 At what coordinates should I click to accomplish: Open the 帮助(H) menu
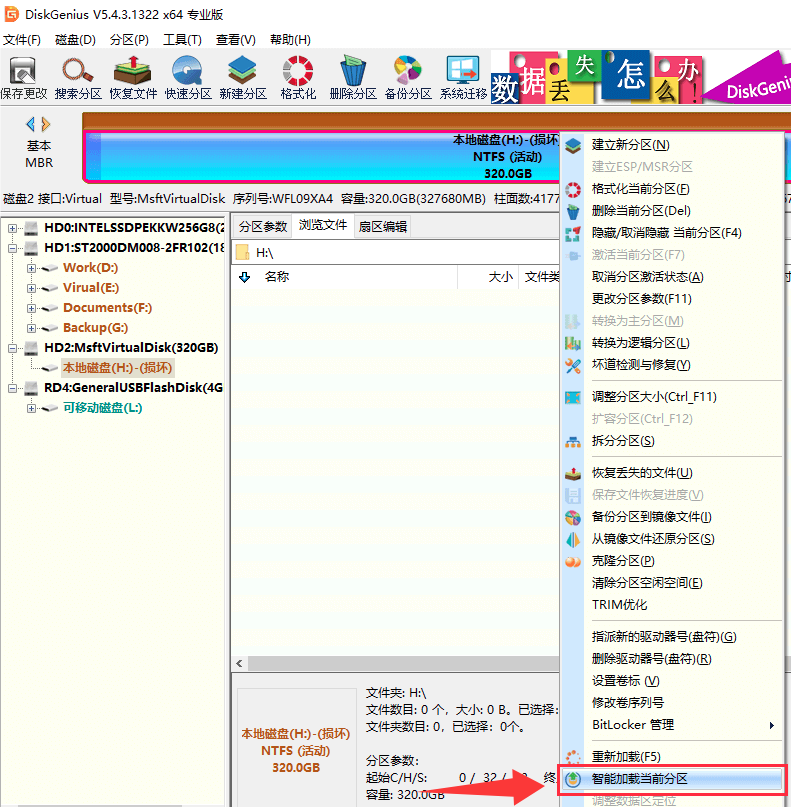pyautogui.click(x=290, y=40)
